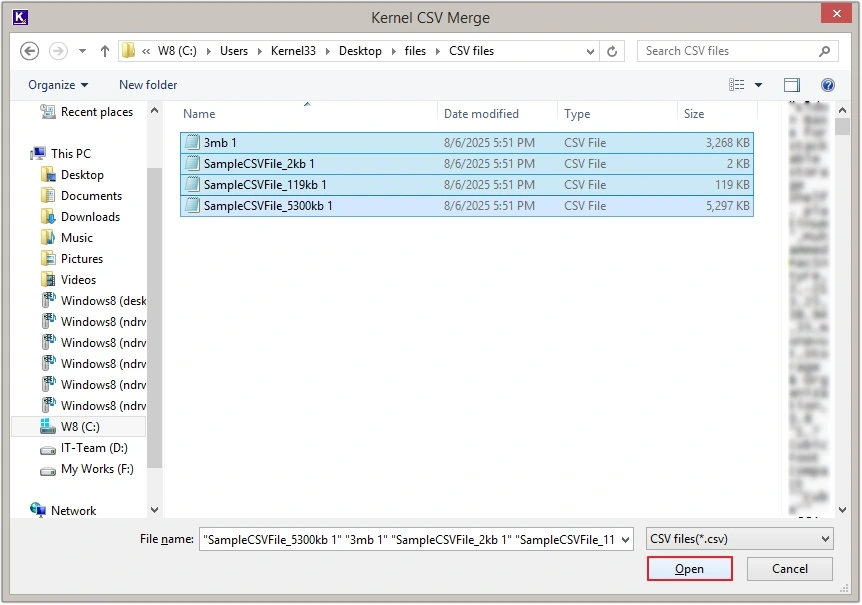Open the IT-Team (D:) drive
This screenshot has height=605, width=862.
tap(84, 448)
